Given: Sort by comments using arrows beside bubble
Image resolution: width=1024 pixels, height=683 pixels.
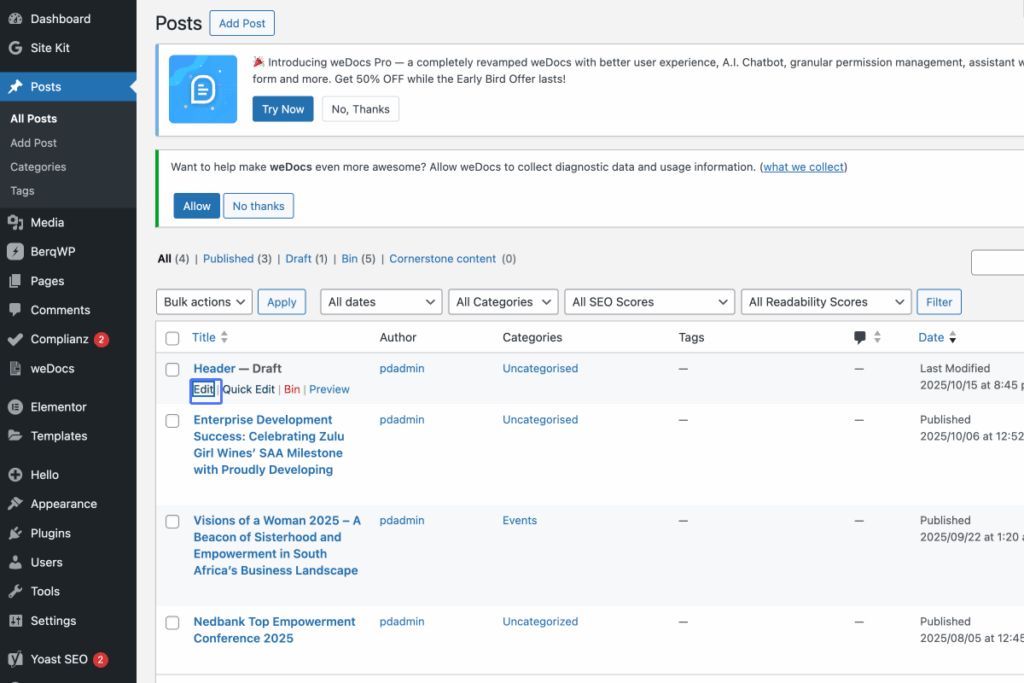Looking at the screenshot, I should tap(877, 337).
